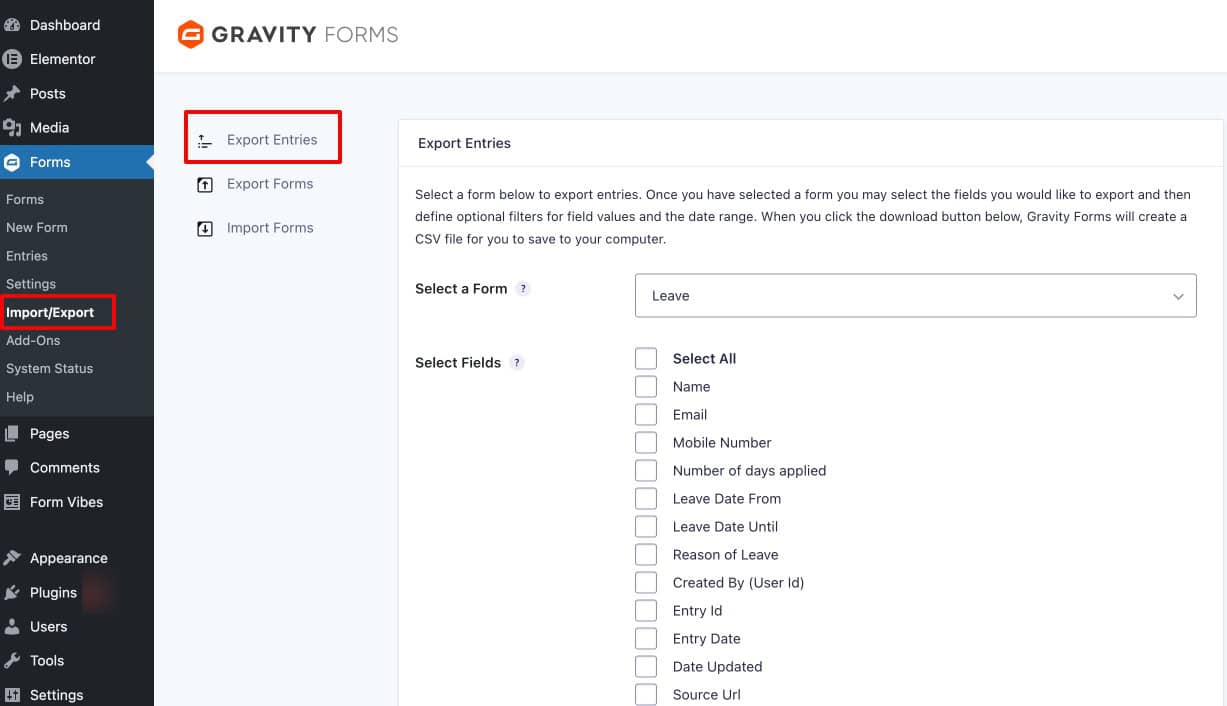Click the Select a Form label text
Screen dimensions: 1227x706
pyautogui.click(x=461, y=289)
